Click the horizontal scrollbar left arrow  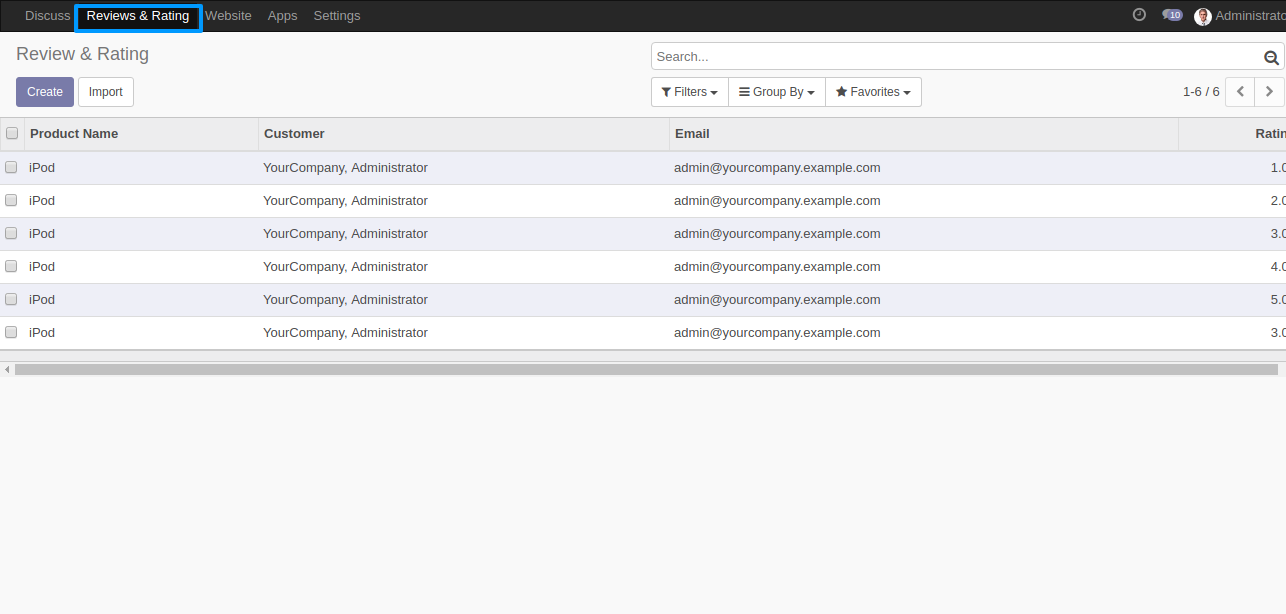click(7, 369)
